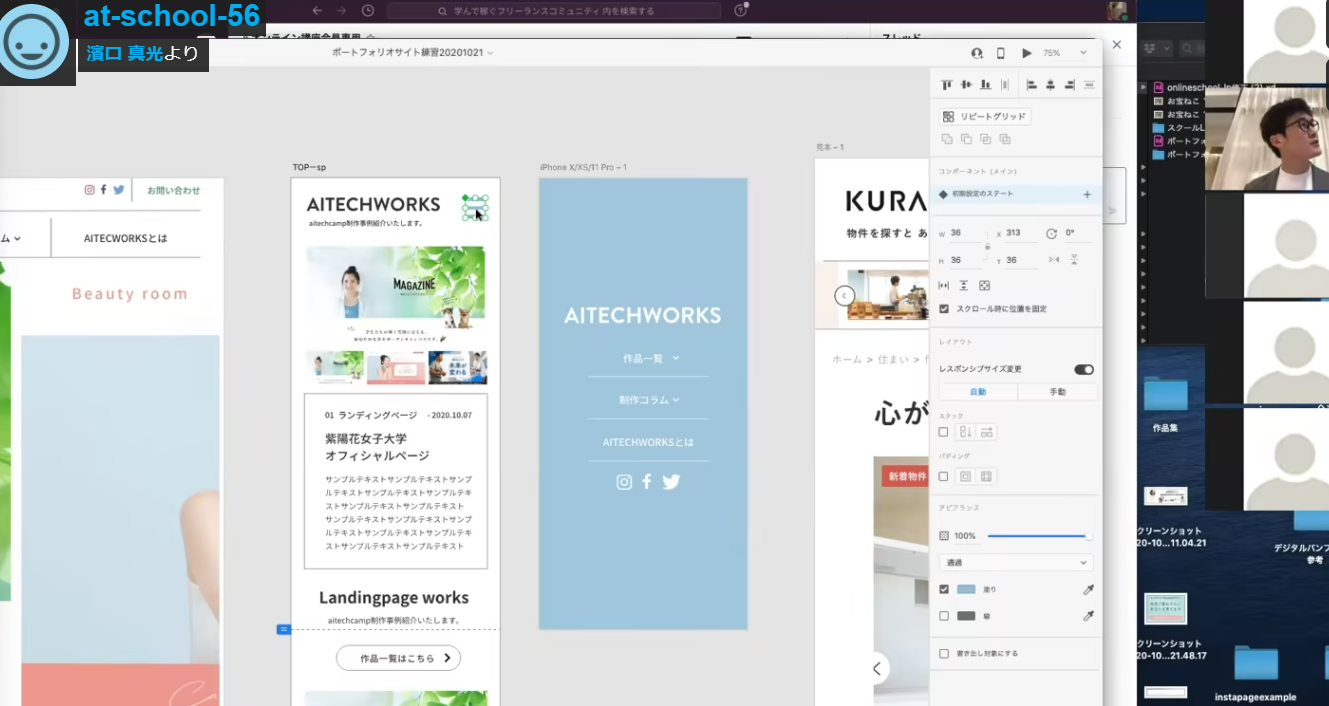Image resolution: width=1329 pixels, height=706 pixels.
Task: Toggle スクロール時に位置を固定 checkbox
Action: (944, 309)
